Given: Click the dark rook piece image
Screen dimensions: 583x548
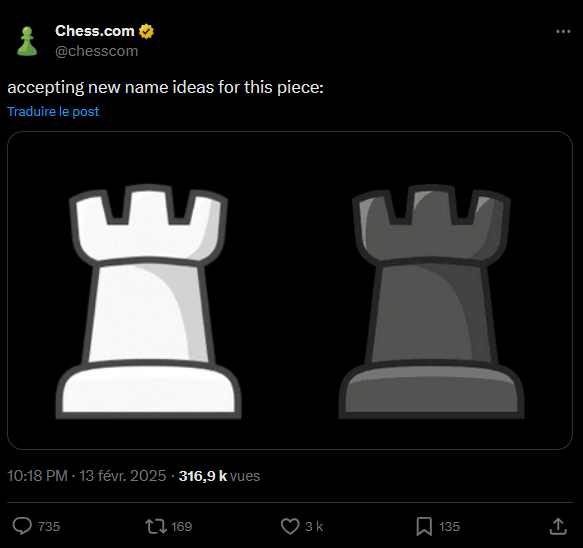Looking at the screenshot, I should pyautogui.click(x=431, y=302).
